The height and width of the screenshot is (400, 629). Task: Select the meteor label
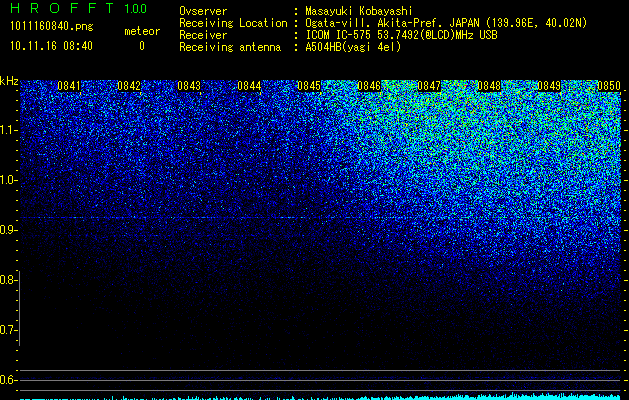coord(142,31)
